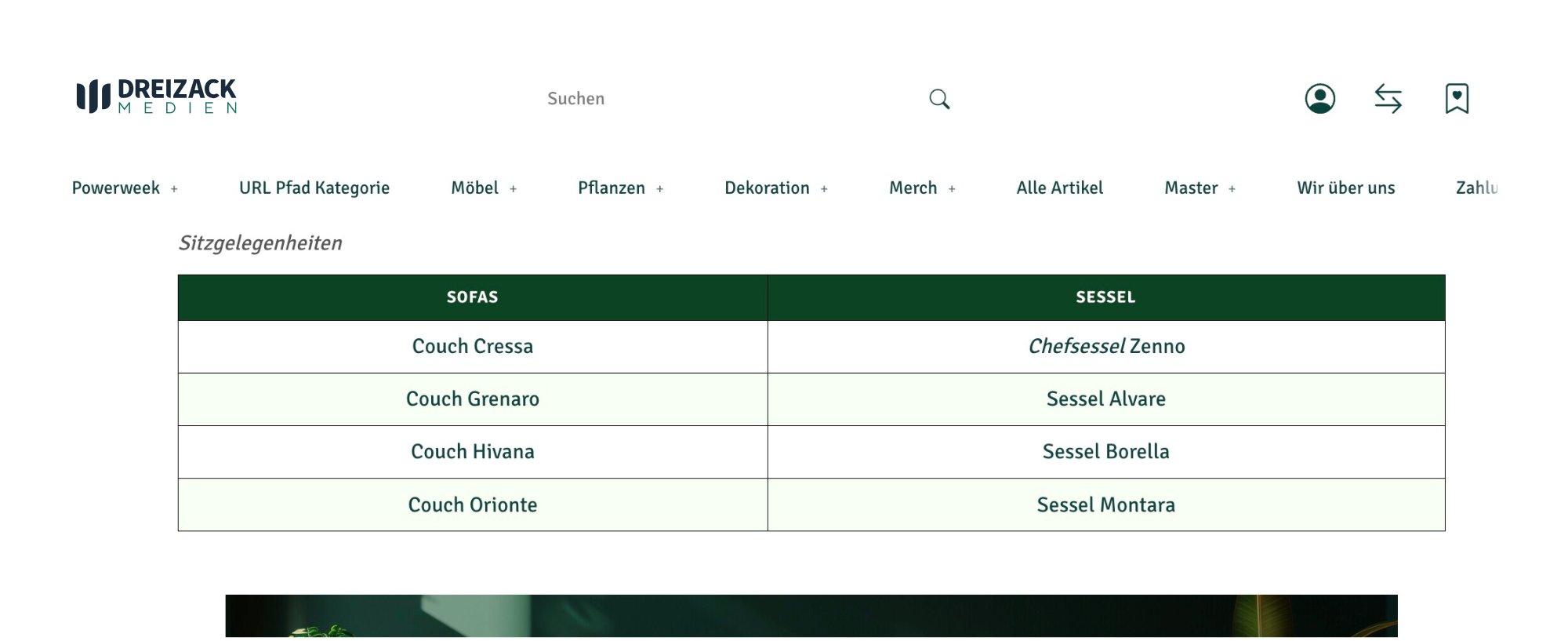Open the Dekoration menu item
The width and height of the screenshot is (1568, 641).
[x=767, y=188]
